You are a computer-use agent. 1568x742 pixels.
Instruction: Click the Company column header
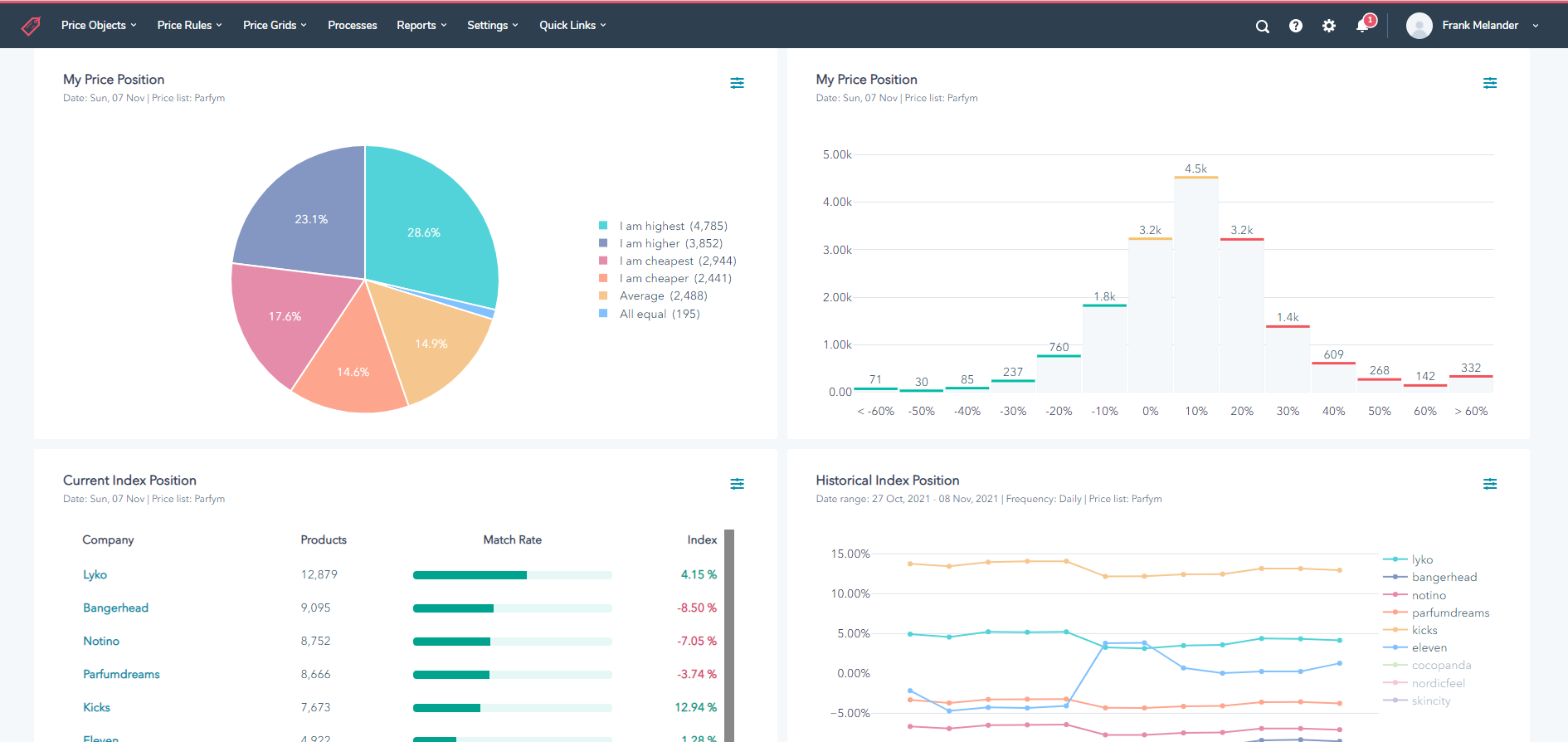point(108,539)
